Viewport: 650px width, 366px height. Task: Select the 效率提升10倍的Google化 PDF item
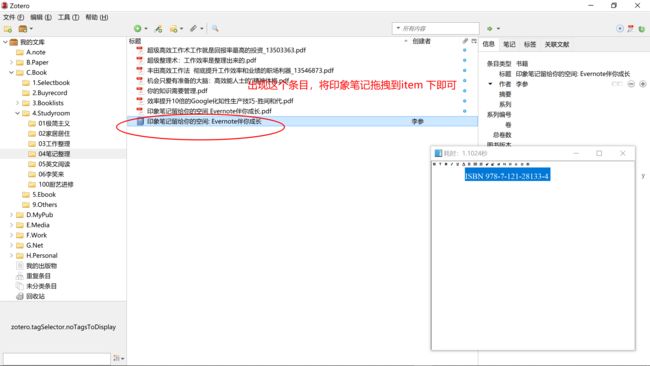(220, 101)
